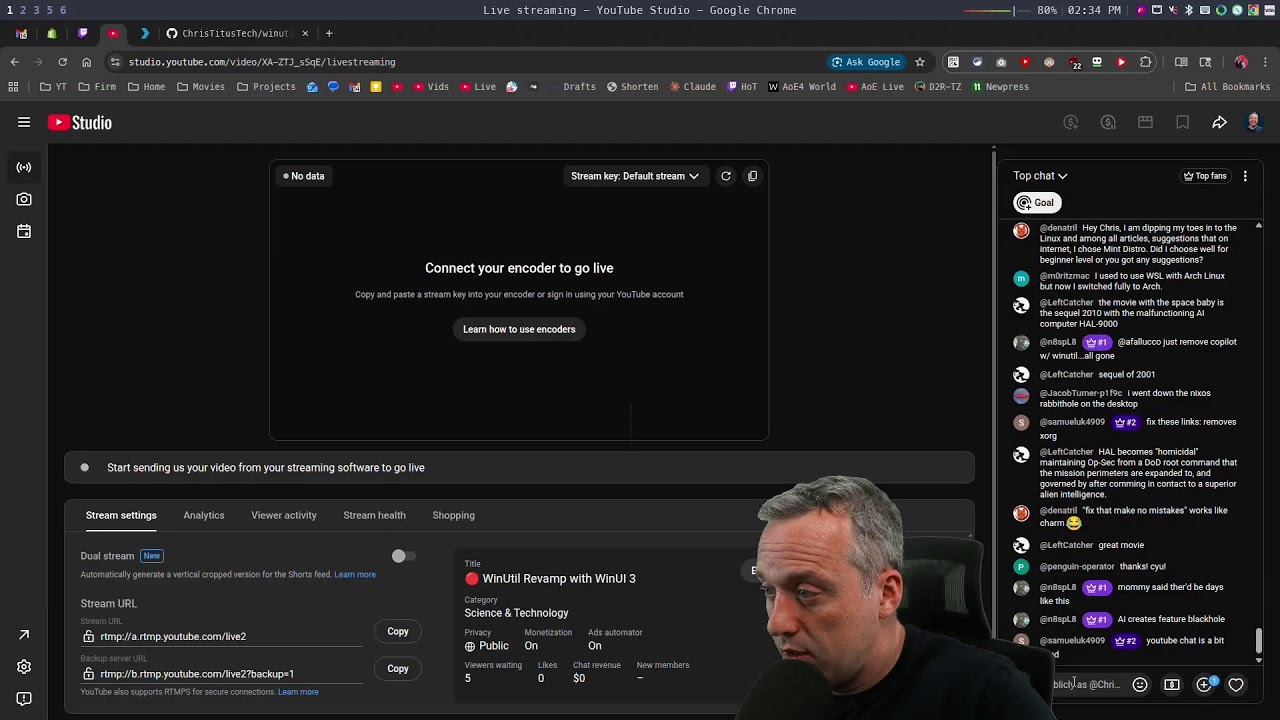Reload the page in Chrome

pos(62,62)
